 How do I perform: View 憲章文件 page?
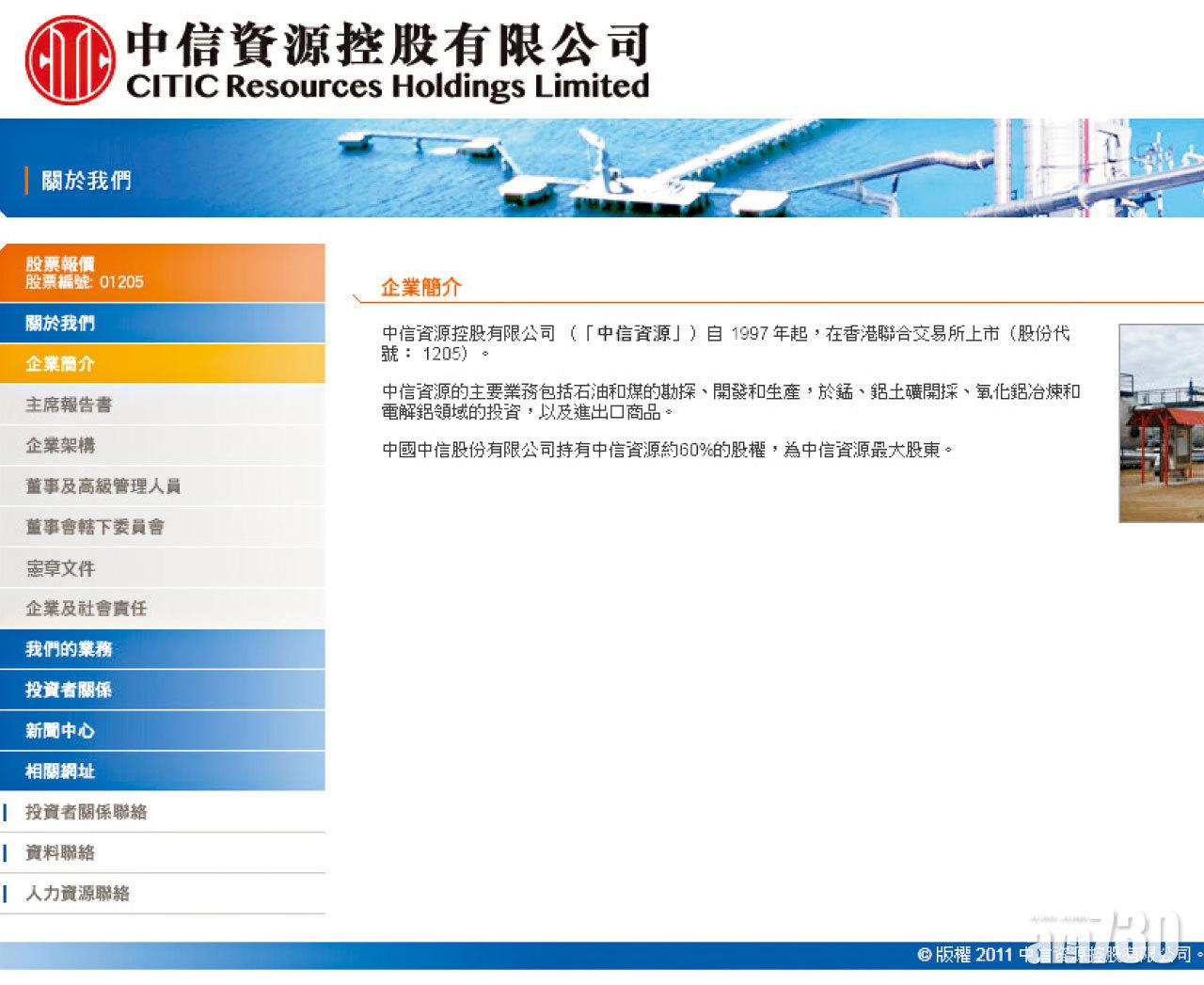pyautogui.click(x=163, y=567)
